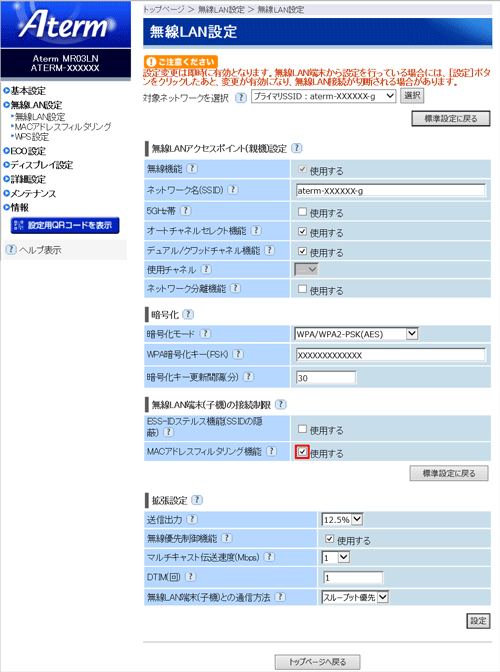Click into DTIM(回) input field

point(353,578)
